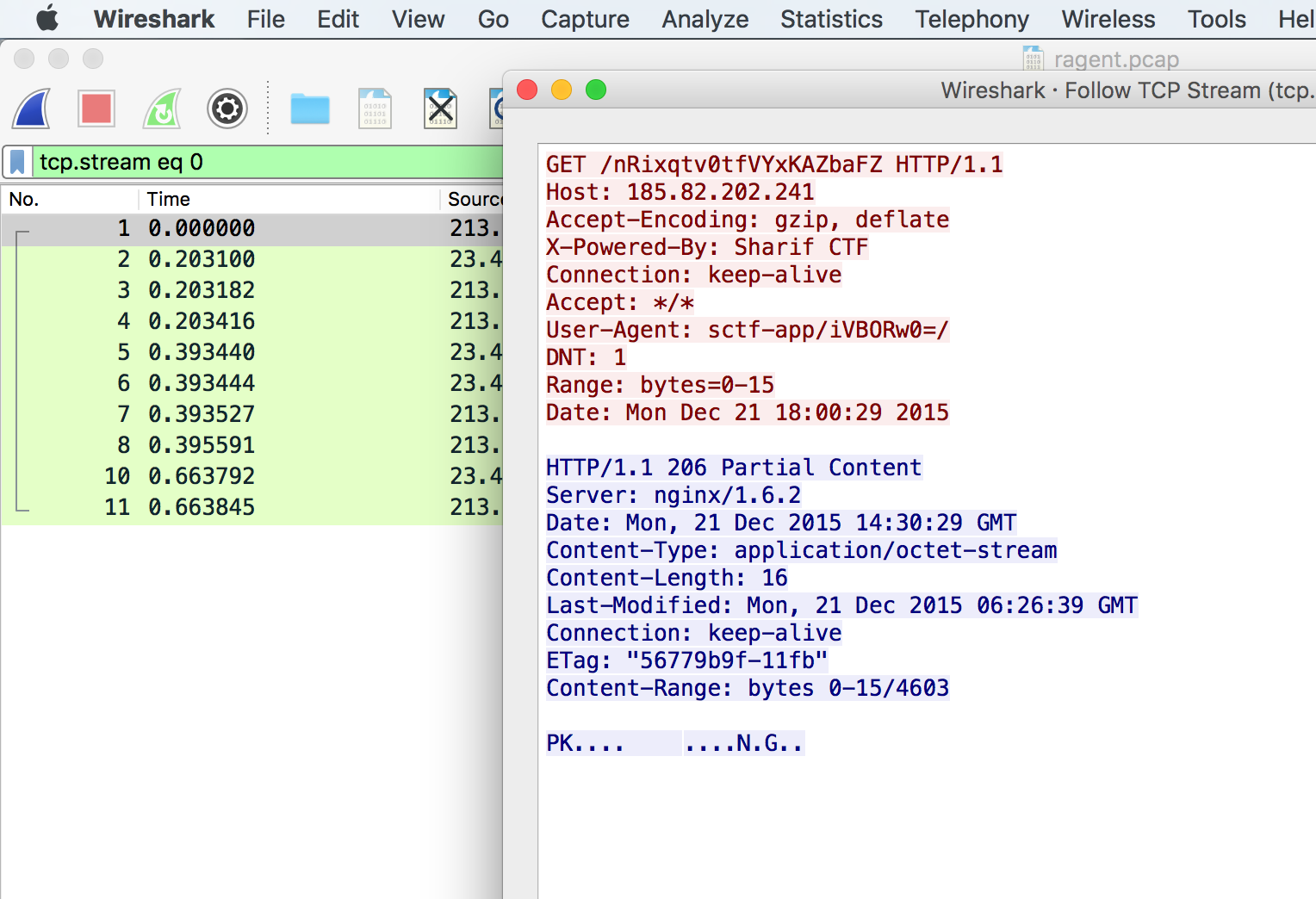Click the Server: nginx/1.6.2 line
This screenshot has width=1316, height=899.
pyautogui.click(x=674, y=495)
